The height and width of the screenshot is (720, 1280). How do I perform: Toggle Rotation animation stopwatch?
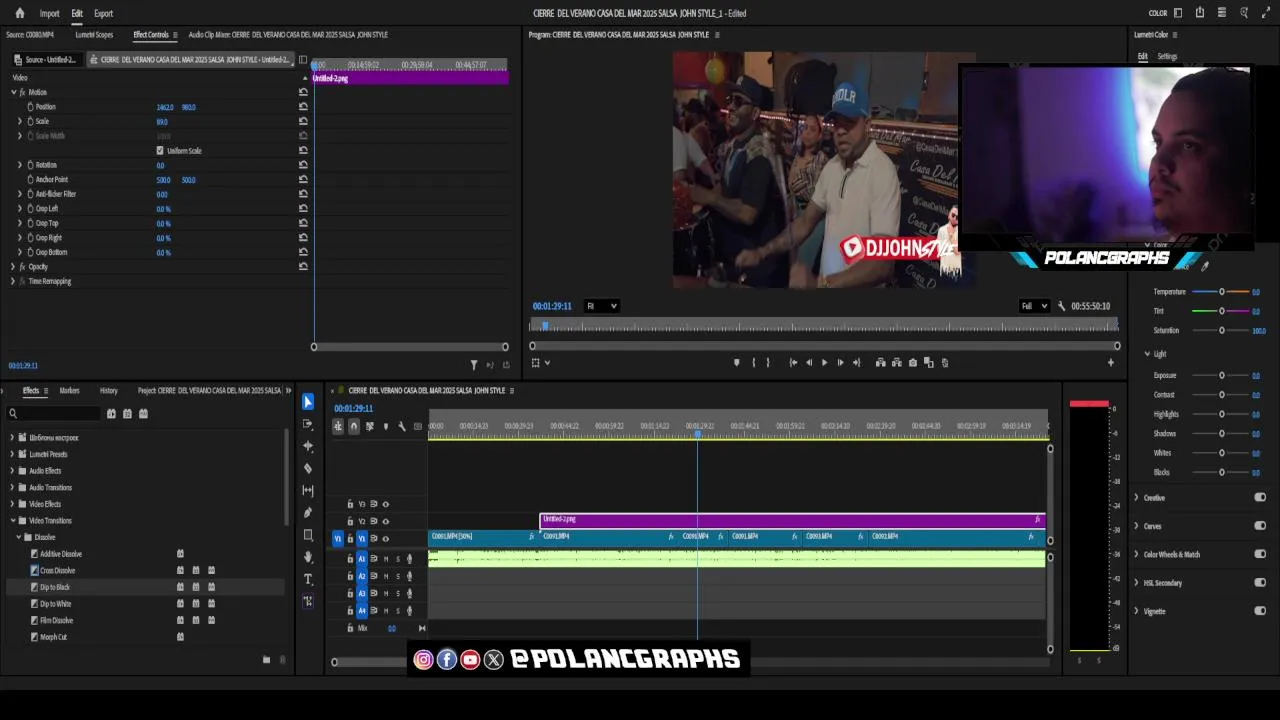click(30, 165)
